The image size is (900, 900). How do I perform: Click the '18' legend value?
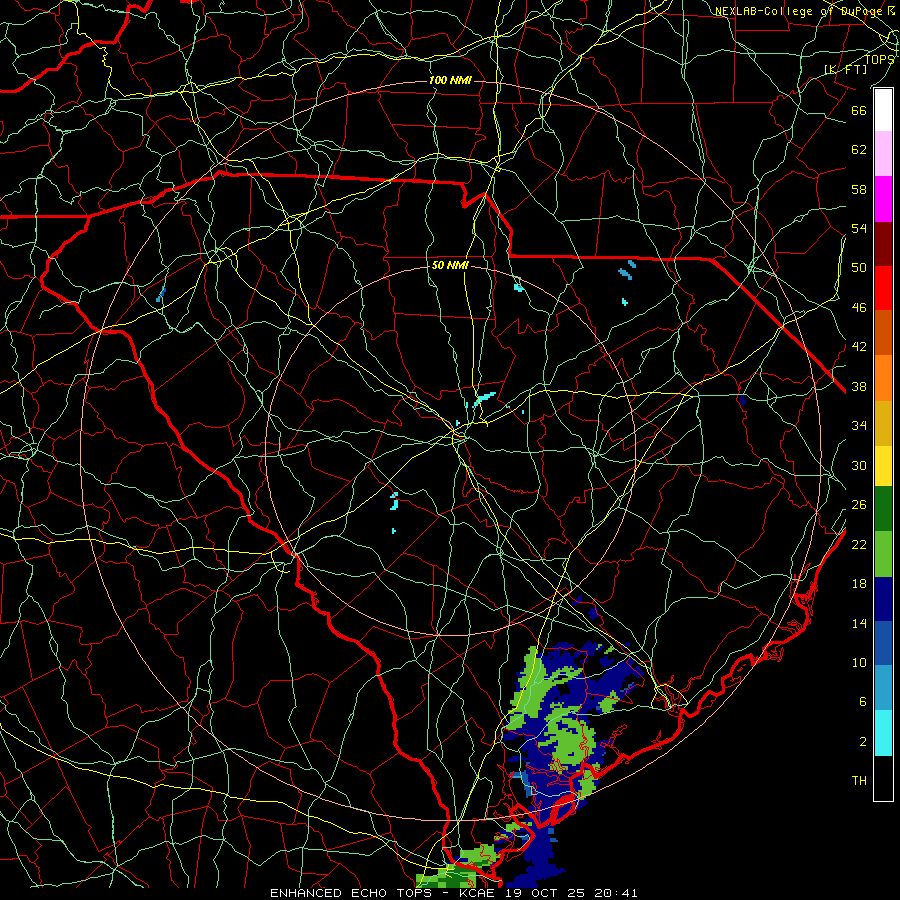pos(859,584)
